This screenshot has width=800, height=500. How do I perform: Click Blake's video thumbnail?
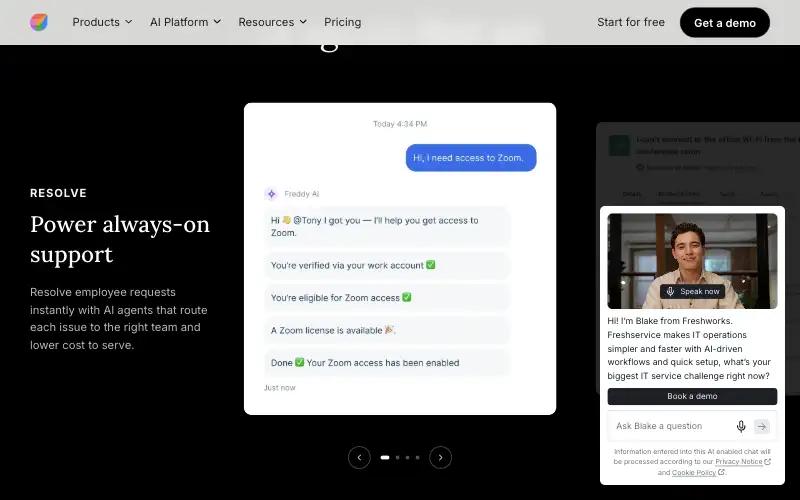[x=692, y=261]
